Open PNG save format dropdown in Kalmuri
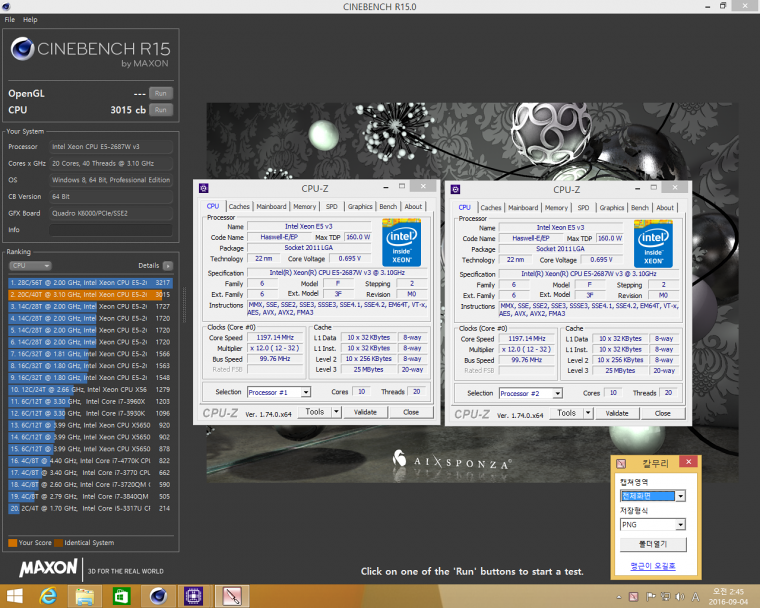 (x=681, y=525)
